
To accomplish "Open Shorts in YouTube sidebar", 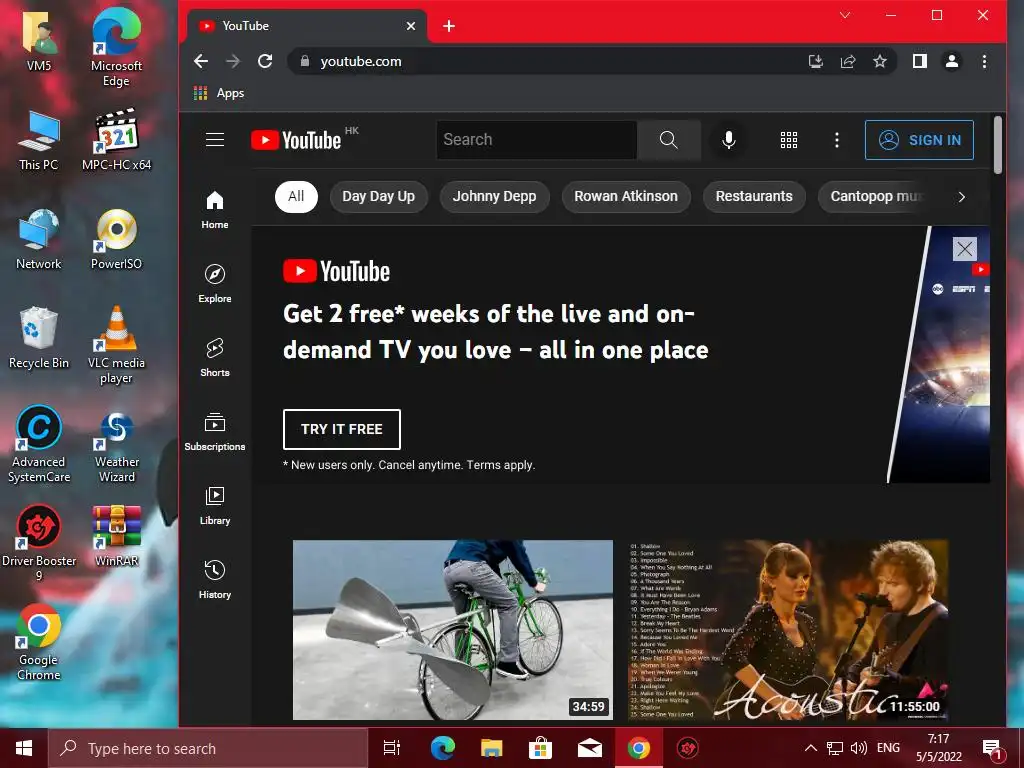I will [x=215, y=357].
